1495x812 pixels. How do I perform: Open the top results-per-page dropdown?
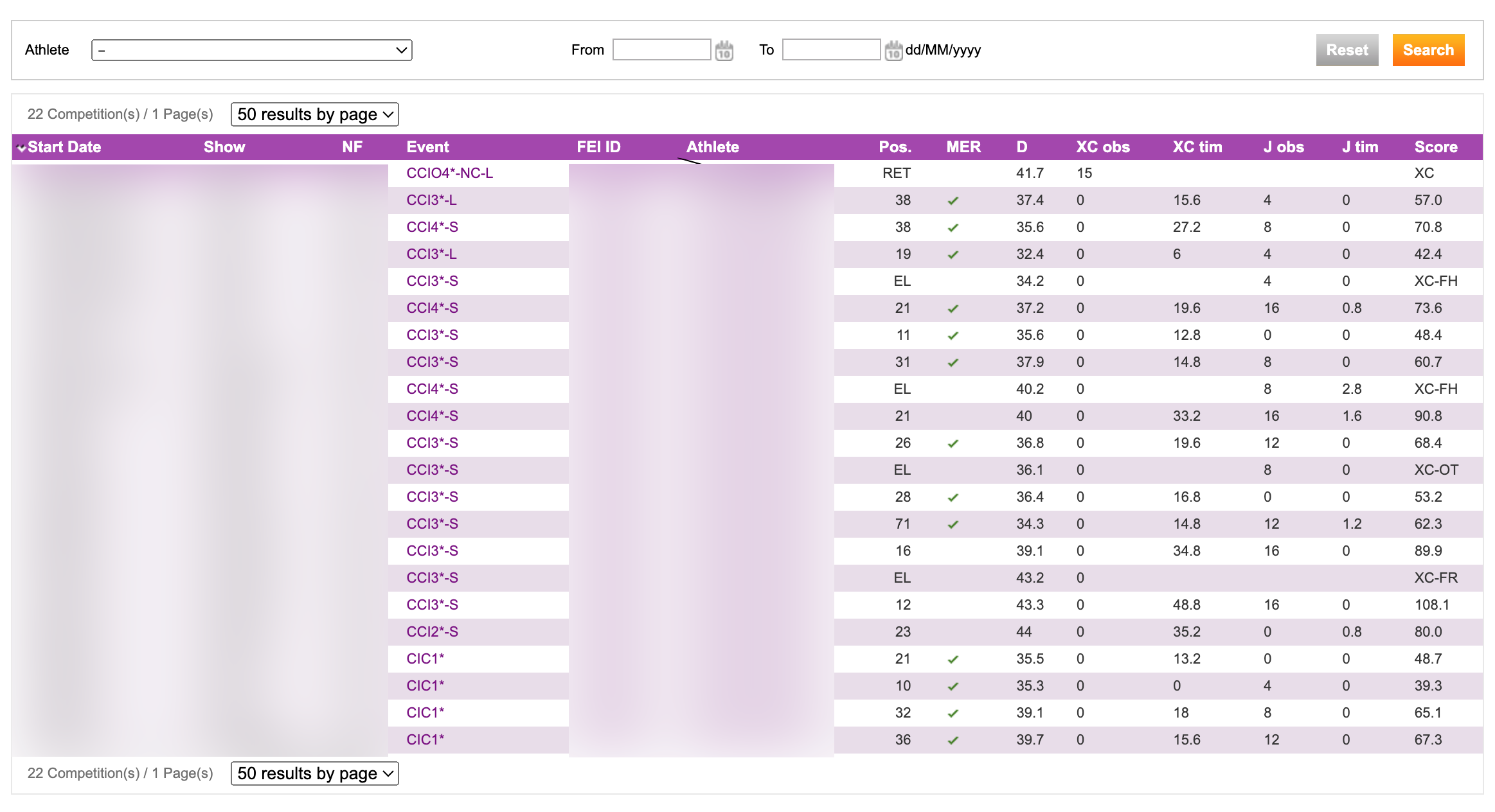pyautogui.click(x=314, y=114)
